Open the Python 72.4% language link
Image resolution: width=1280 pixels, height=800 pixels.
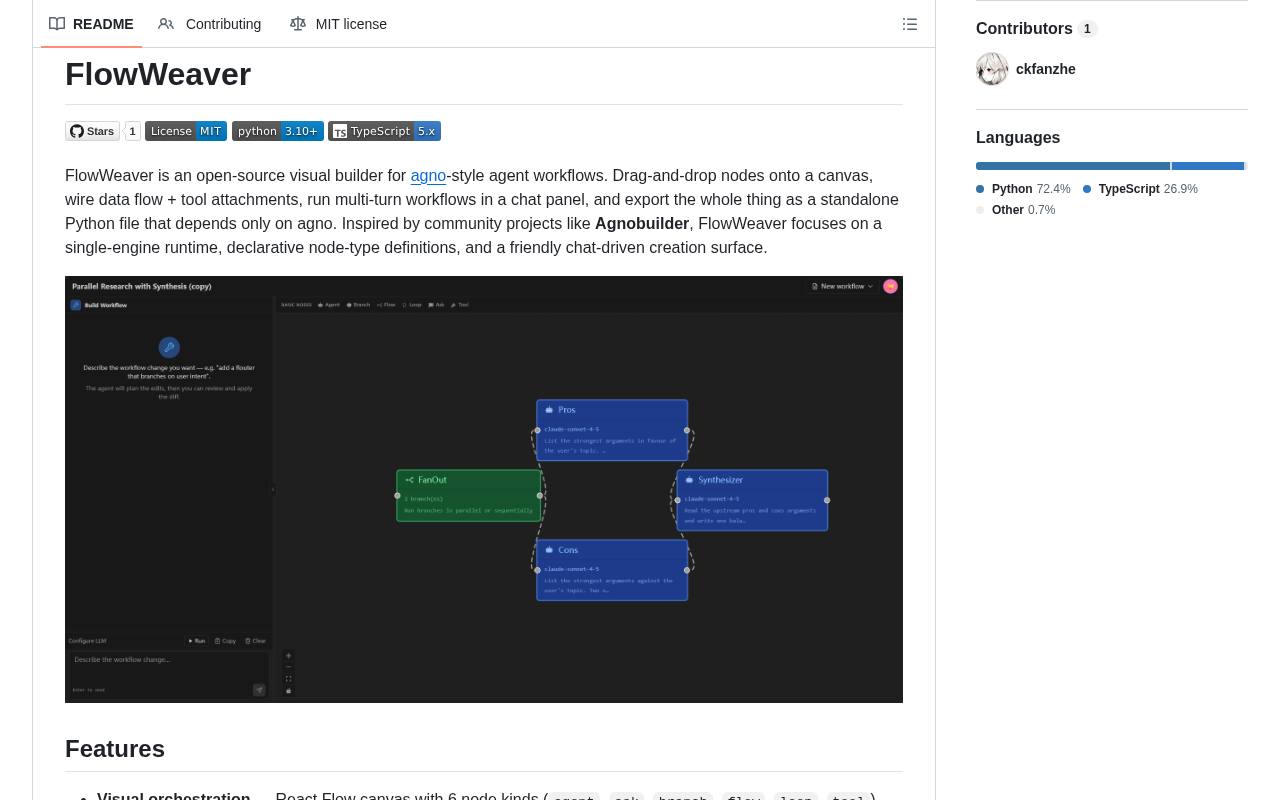pyautogui.click(x=1023, y=189)
